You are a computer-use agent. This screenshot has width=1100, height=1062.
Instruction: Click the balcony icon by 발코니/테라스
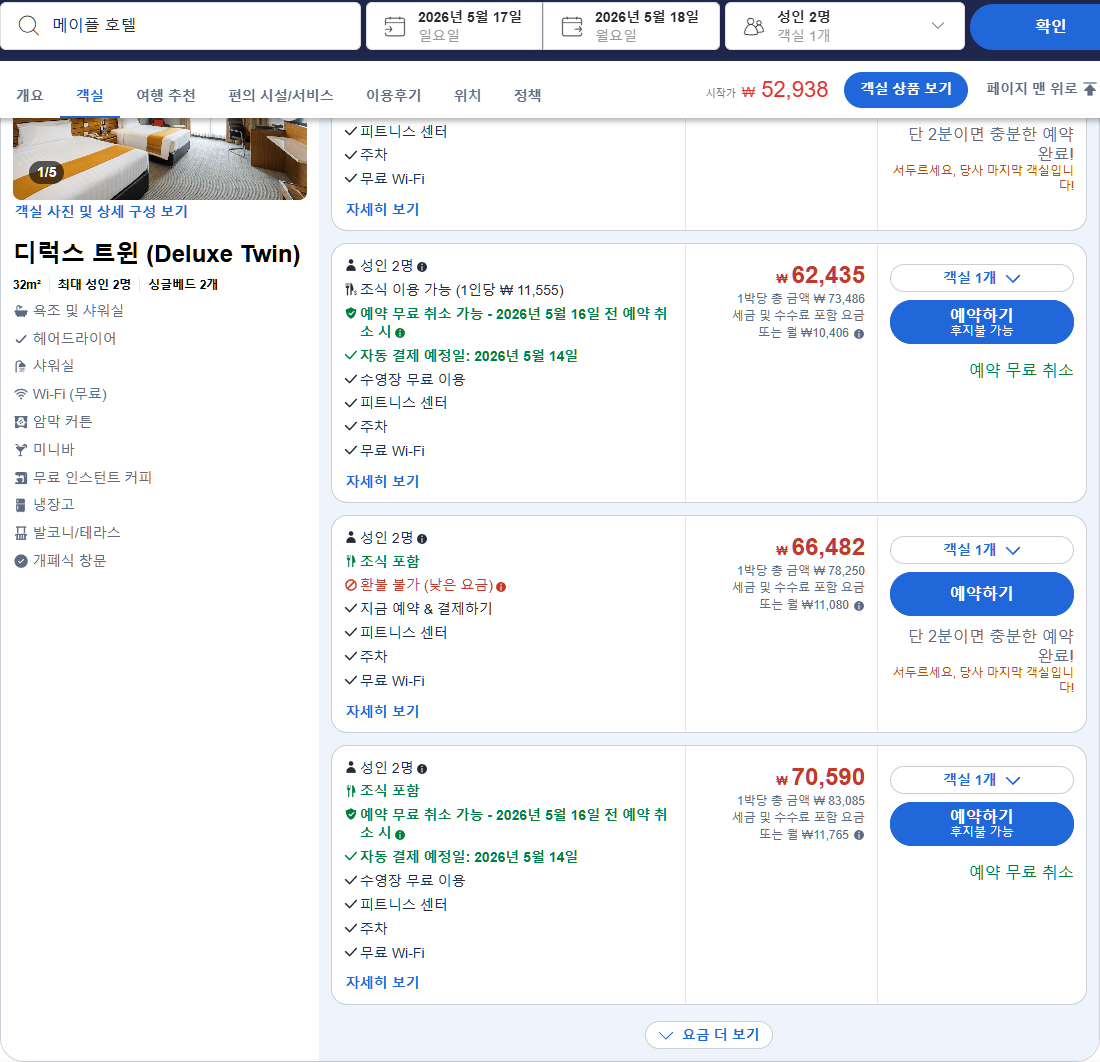[21, 533]
